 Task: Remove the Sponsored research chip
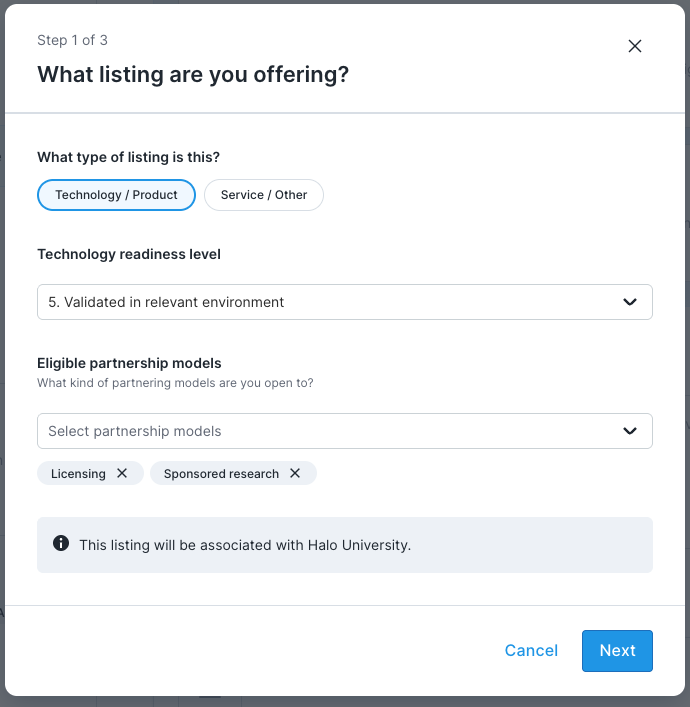click(295, 473)
